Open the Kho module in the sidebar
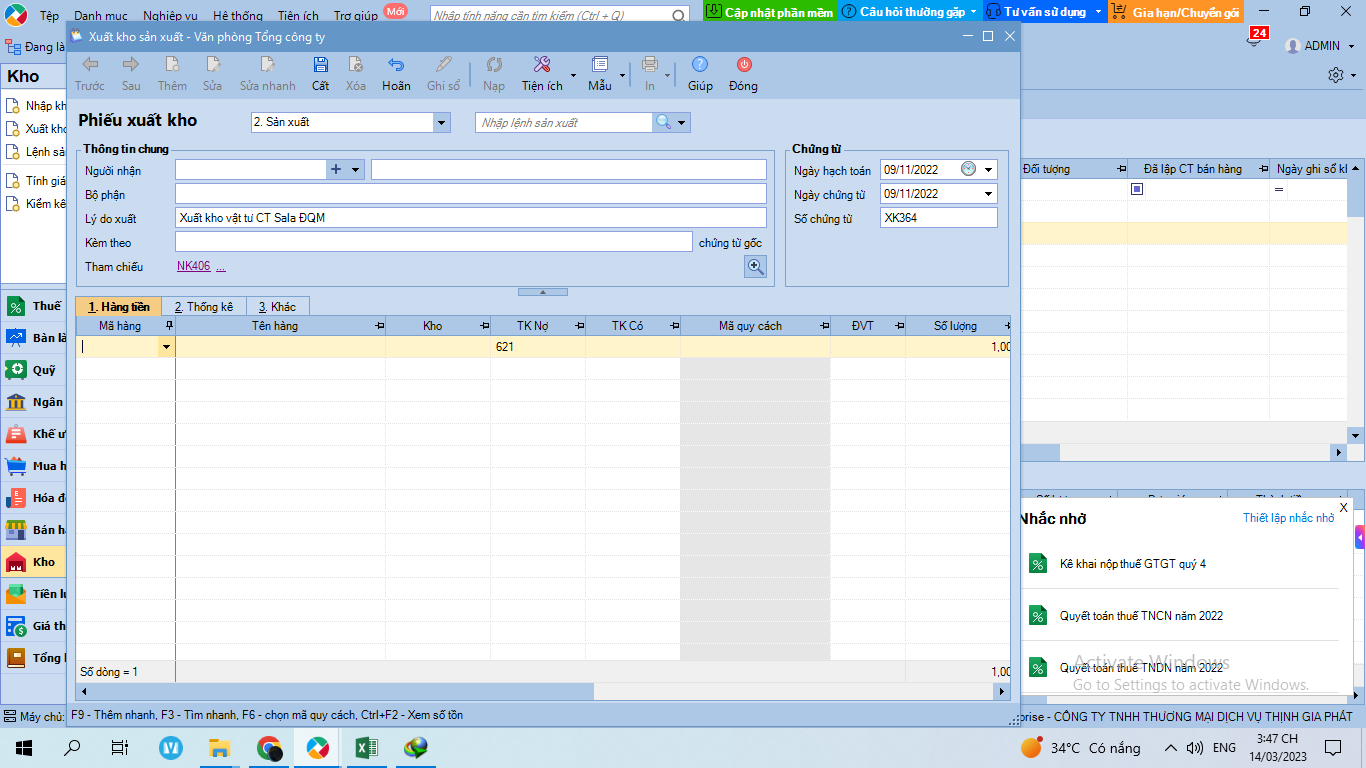 (34, 562)
